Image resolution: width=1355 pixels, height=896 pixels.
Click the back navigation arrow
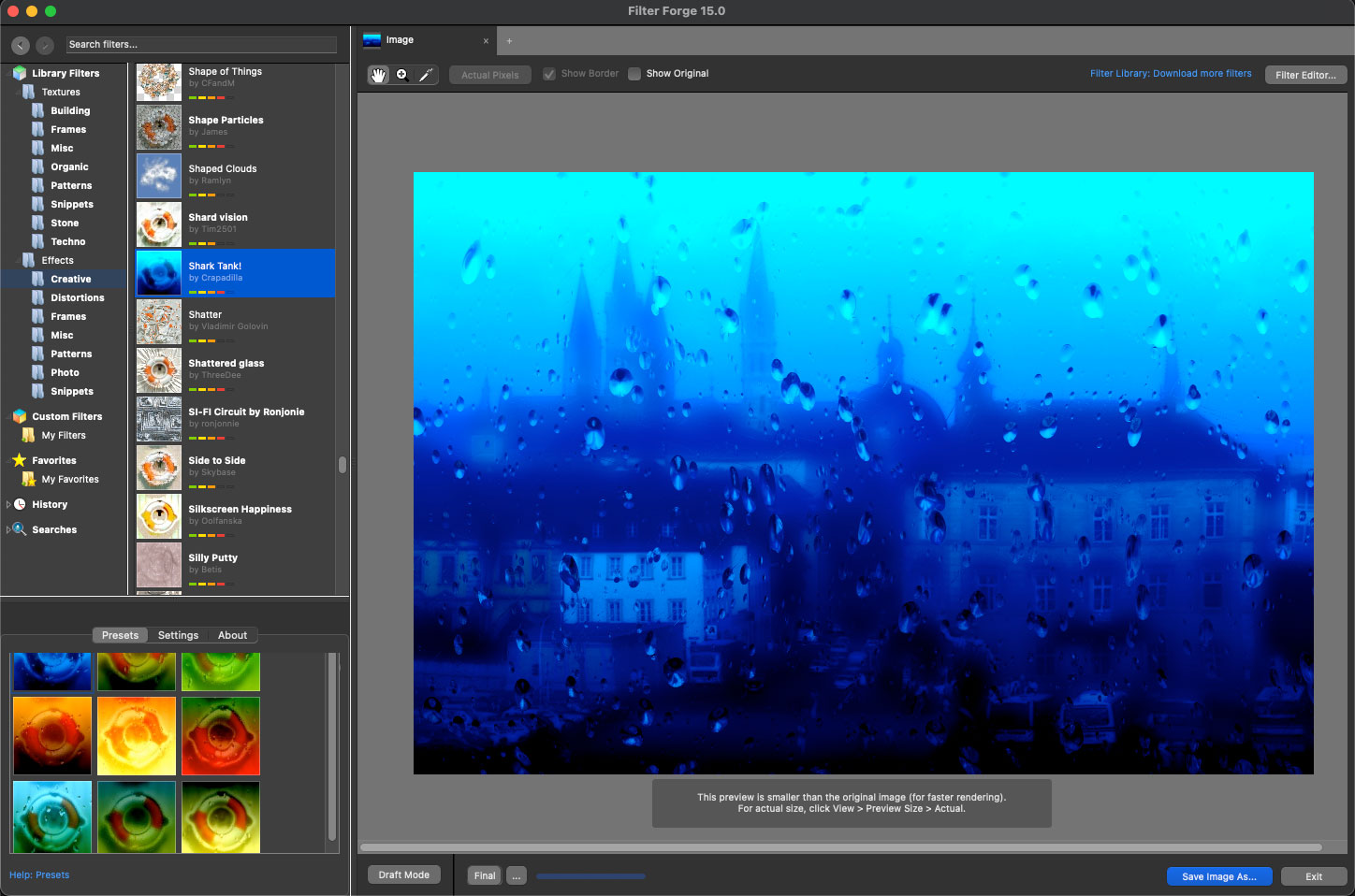(21, 45)
